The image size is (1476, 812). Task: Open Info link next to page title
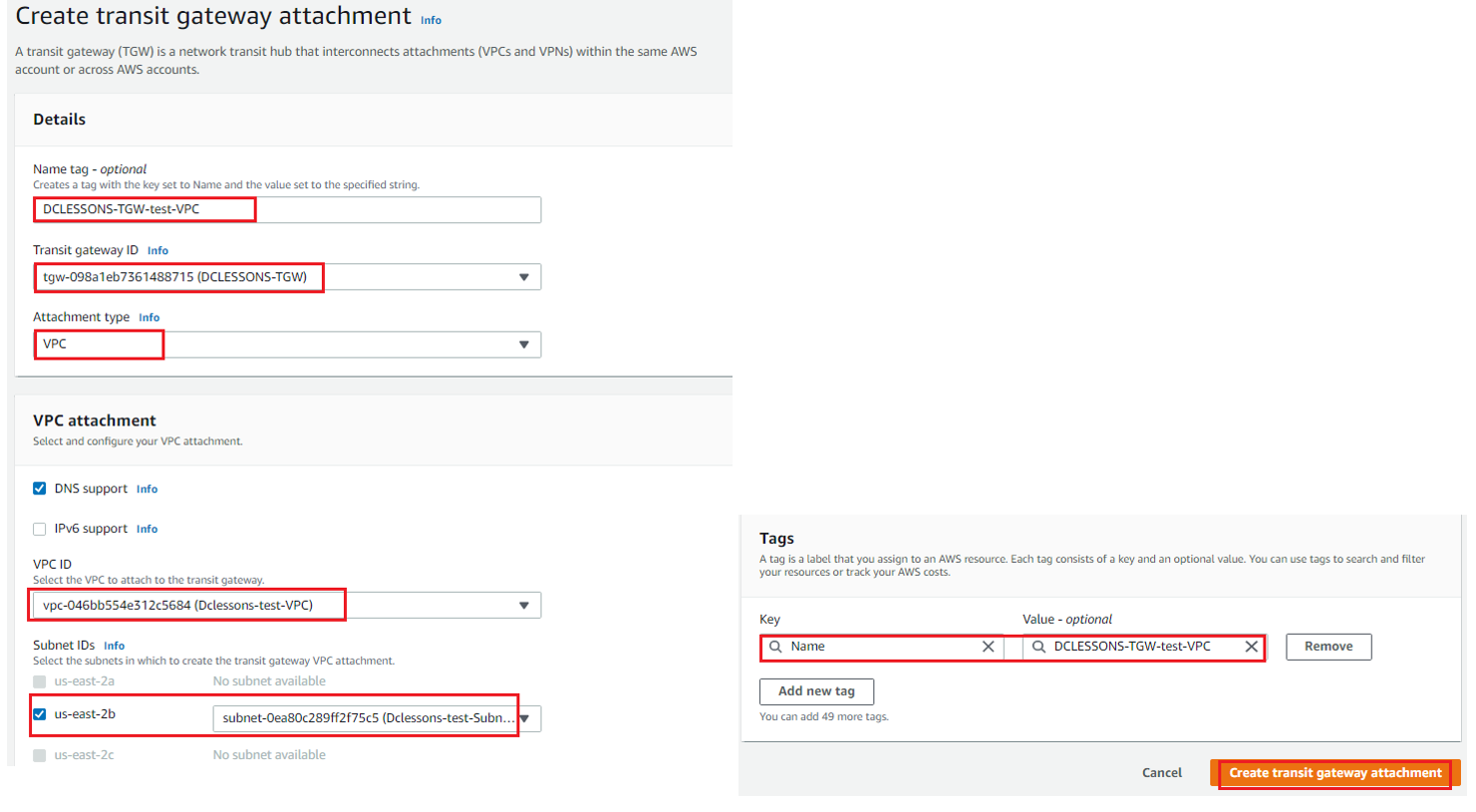431,20
